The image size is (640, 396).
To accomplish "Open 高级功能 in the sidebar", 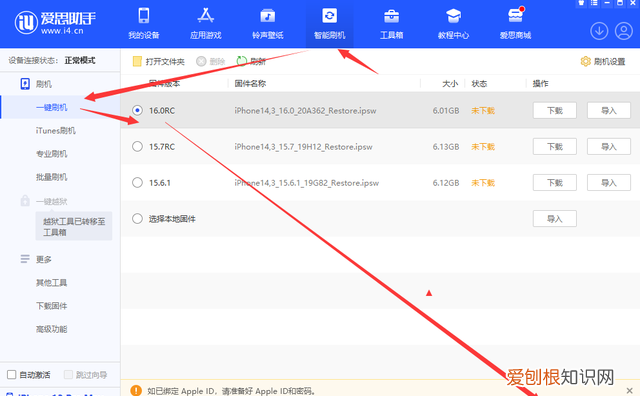I will tap(51, 329).
